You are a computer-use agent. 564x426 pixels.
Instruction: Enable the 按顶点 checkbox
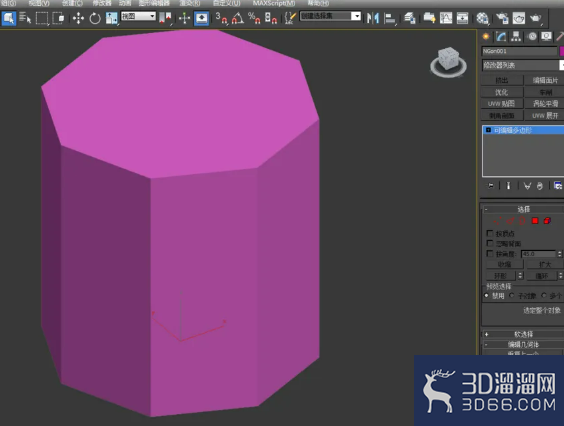490,233
